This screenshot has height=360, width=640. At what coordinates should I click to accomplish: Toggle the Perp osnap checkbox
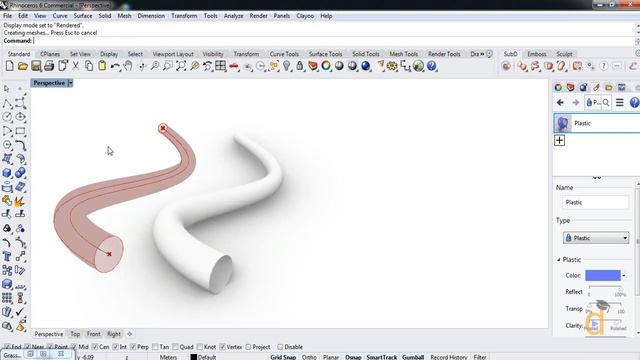[133, 347]
